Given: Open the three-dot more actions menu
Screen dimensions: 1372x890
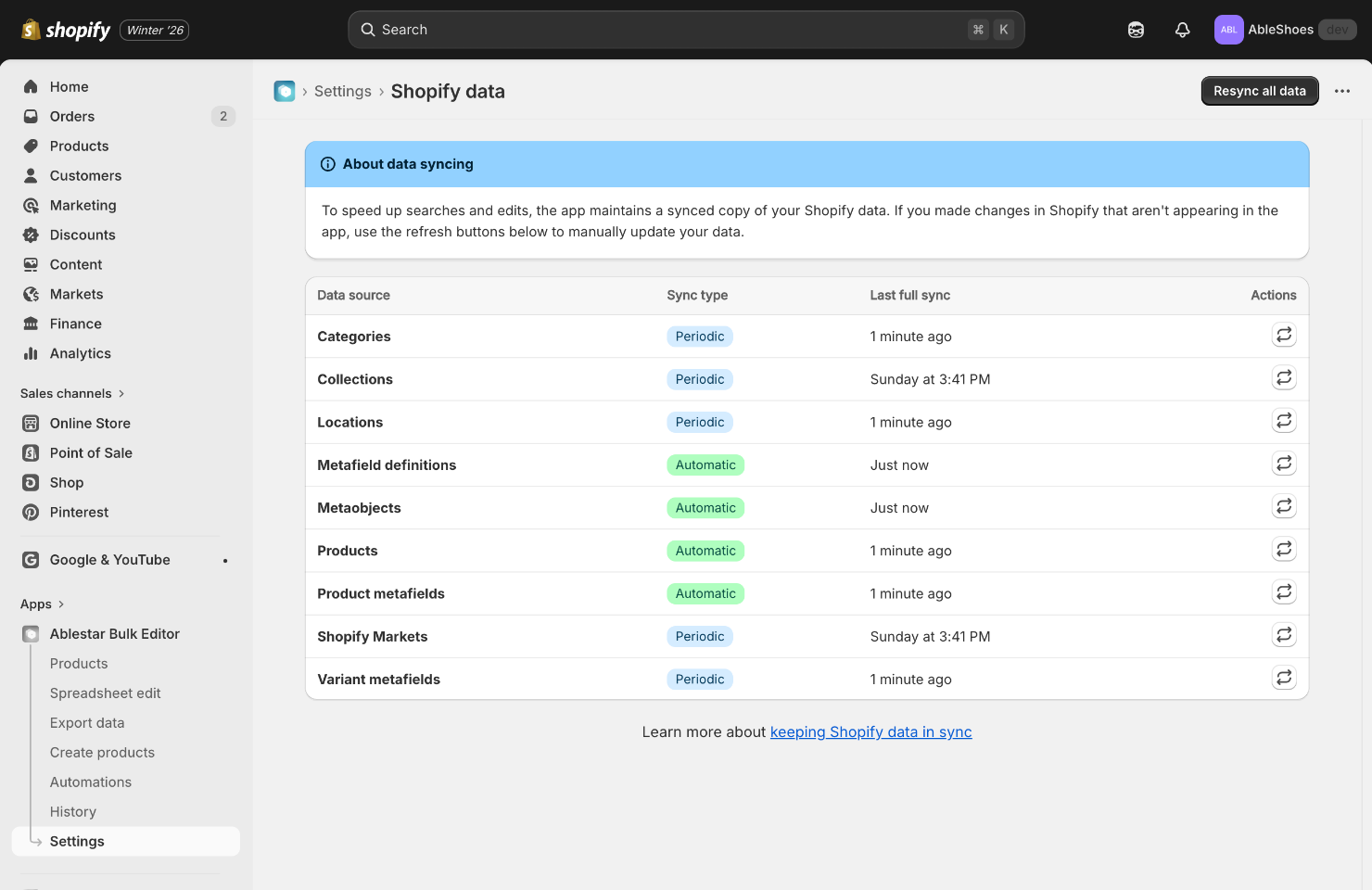Looking at the screenshot, I should coord(1341,91).
